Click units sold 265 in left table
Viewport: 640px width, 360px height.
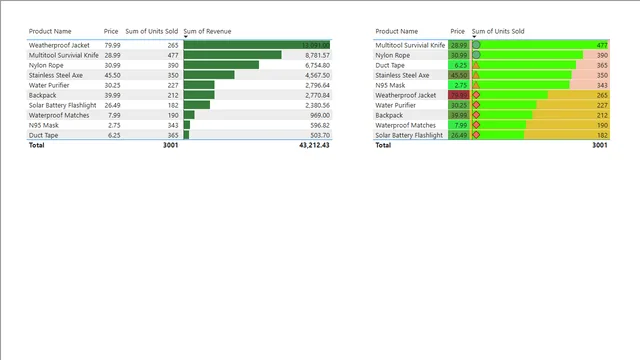coord(173,45)
